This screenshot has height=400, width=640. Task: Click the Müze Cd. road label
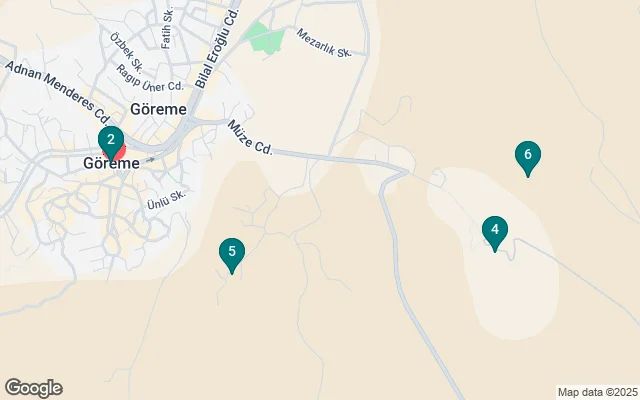coord(250,138)
